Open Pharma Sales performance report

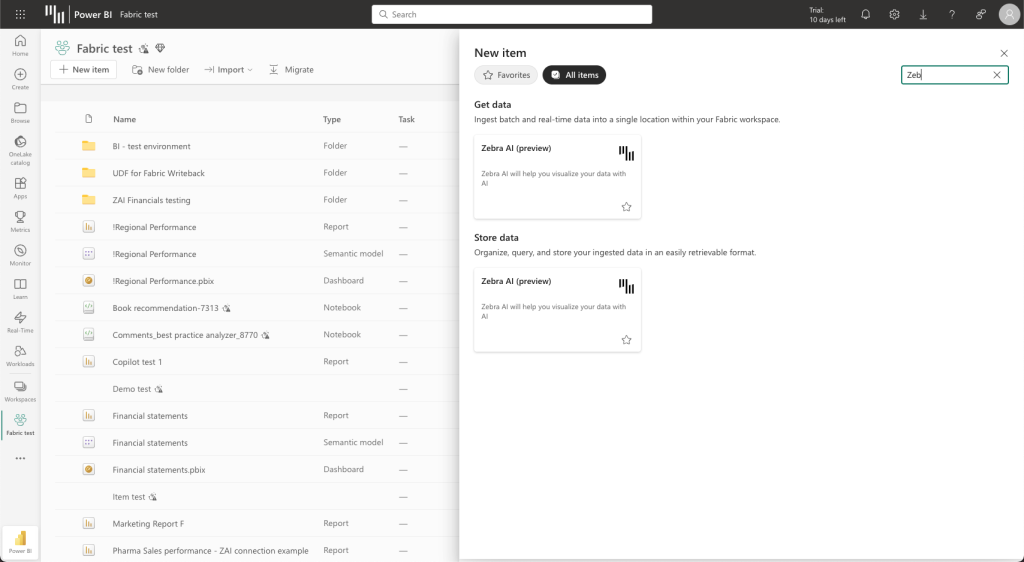tap(210, 550)
